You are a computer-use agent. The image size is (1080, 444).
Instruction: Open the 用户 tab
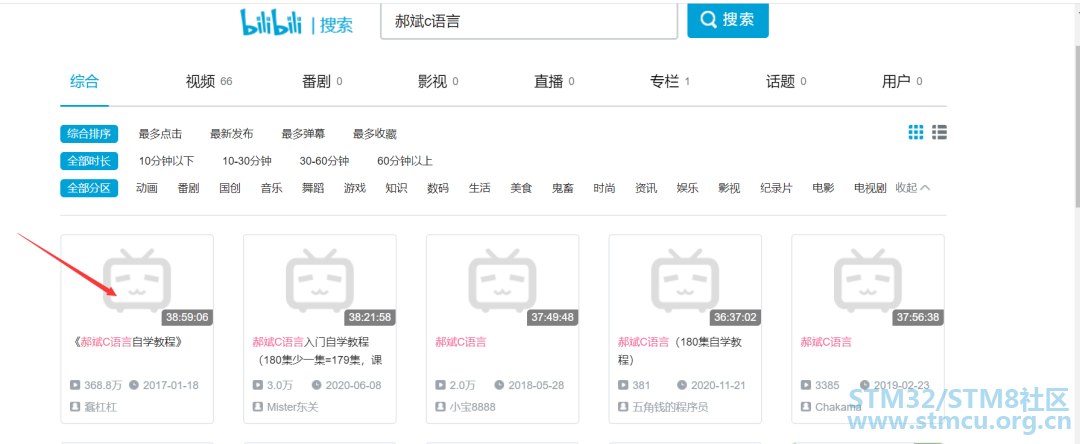tap(902, 82)
